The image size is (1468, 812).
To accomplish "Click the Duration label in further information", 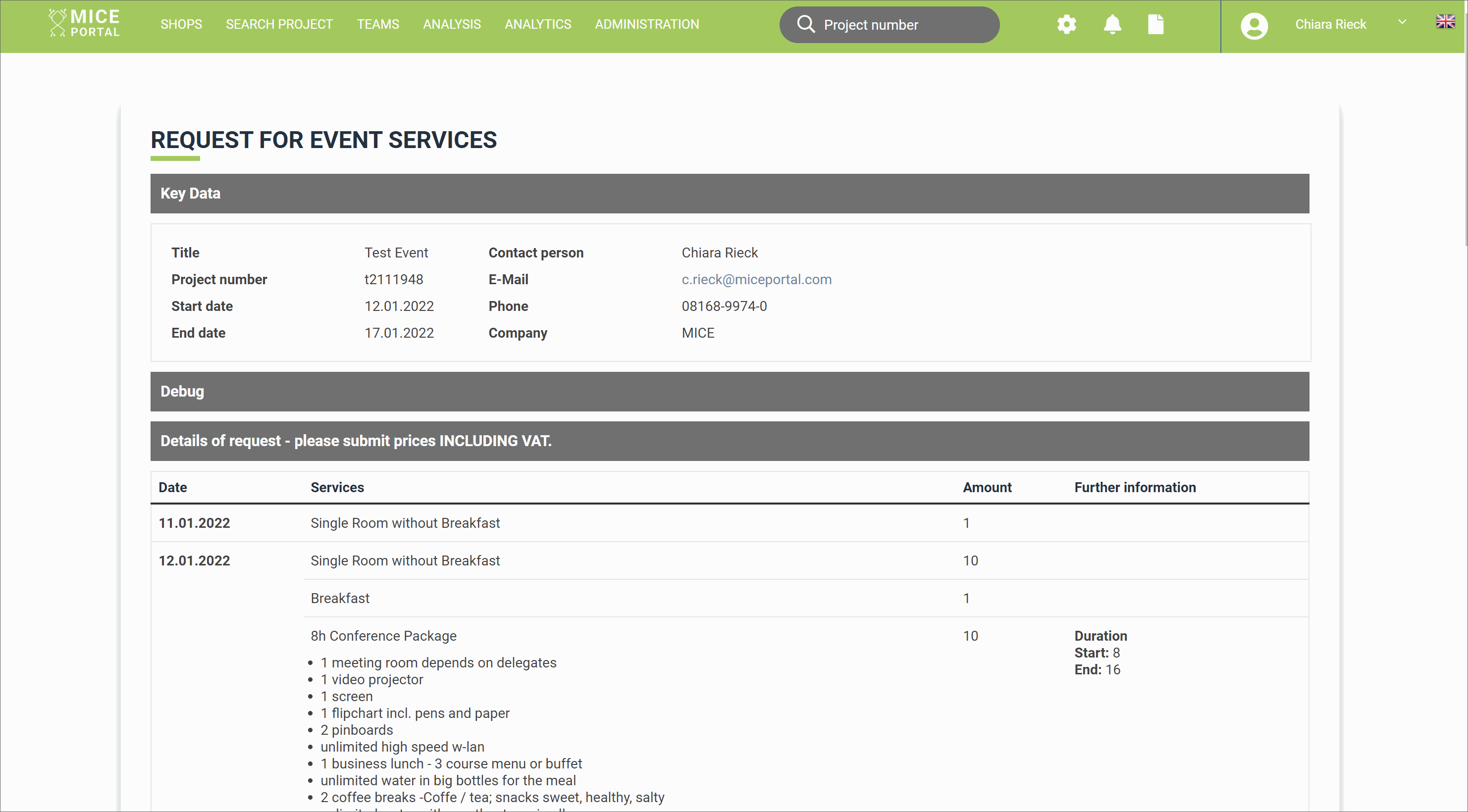I will 1101,636.
